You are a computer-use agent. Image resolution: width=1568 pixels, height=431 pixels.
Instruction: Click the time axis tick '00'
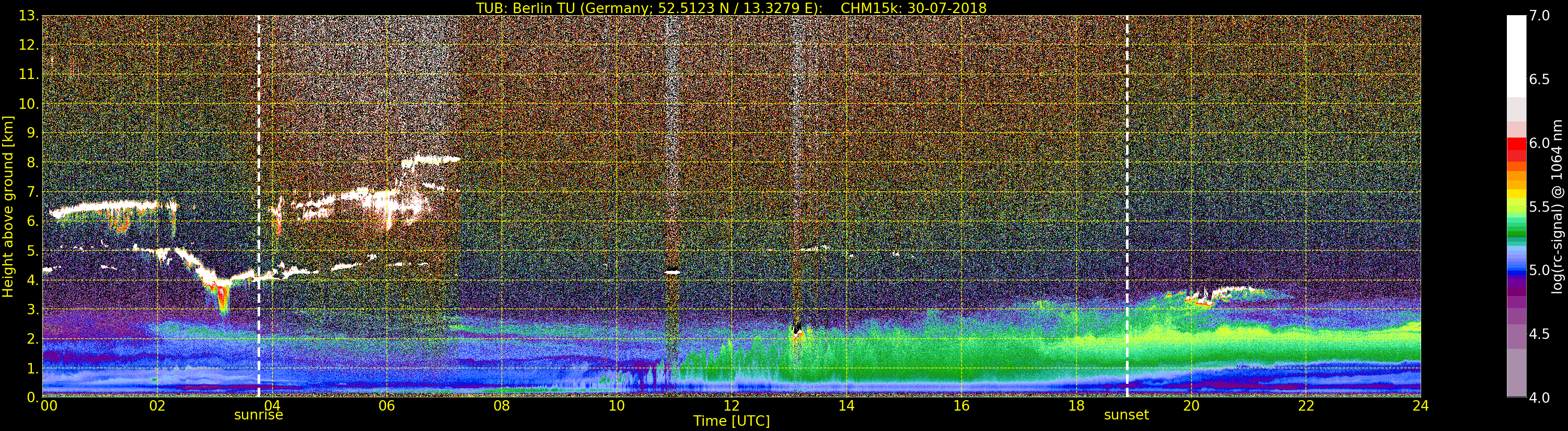click(x=49, y=405)
